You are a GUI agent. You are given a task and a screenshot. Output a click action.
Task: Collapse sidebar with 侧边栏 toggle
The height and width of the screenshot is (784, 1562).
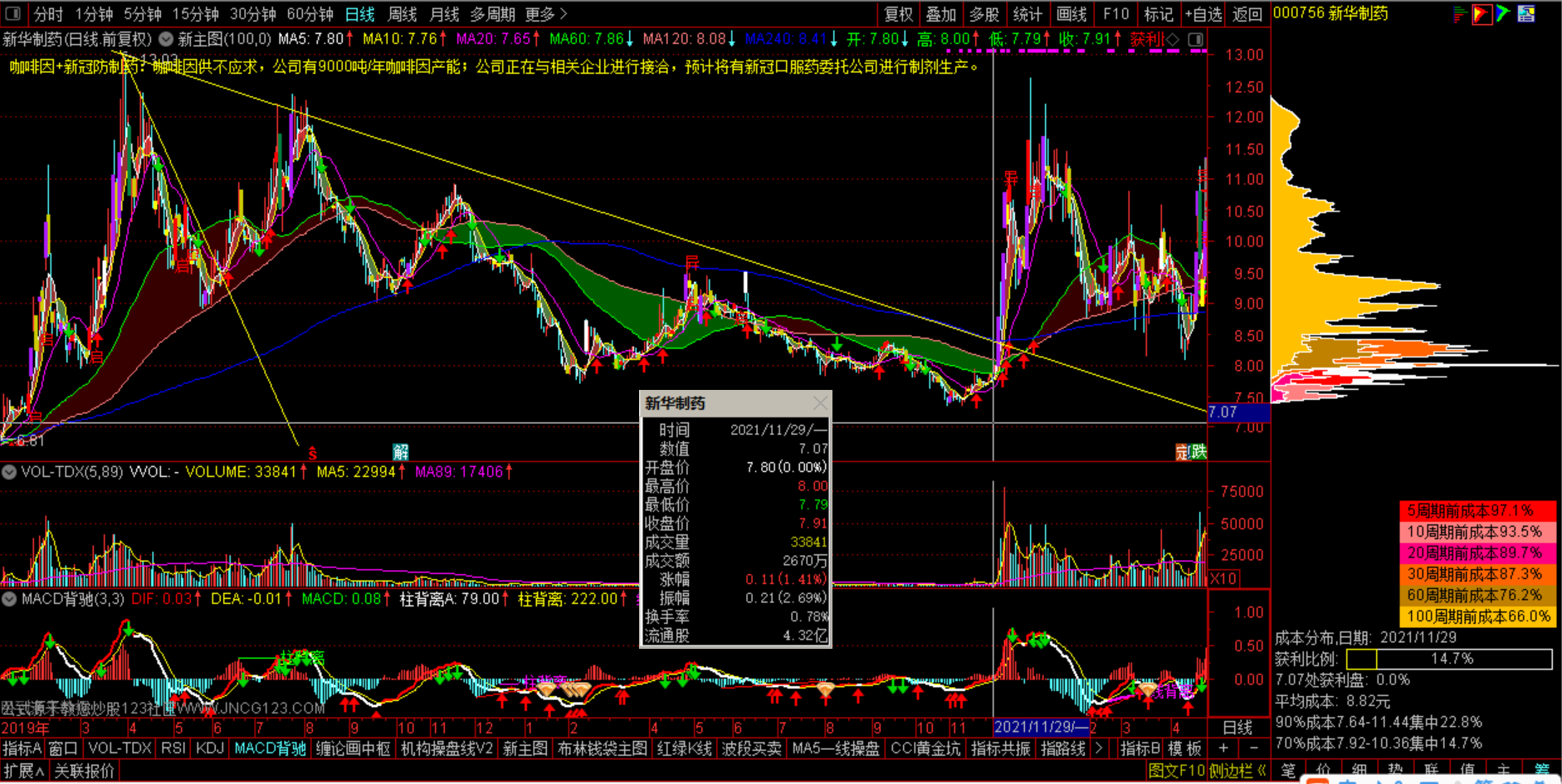click(x=1237, y=771)
